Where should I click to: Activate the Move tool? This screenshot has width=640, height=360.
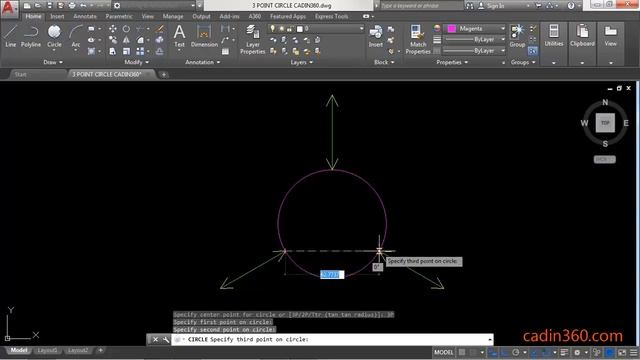pyautogui.click(x=113, y=29)
